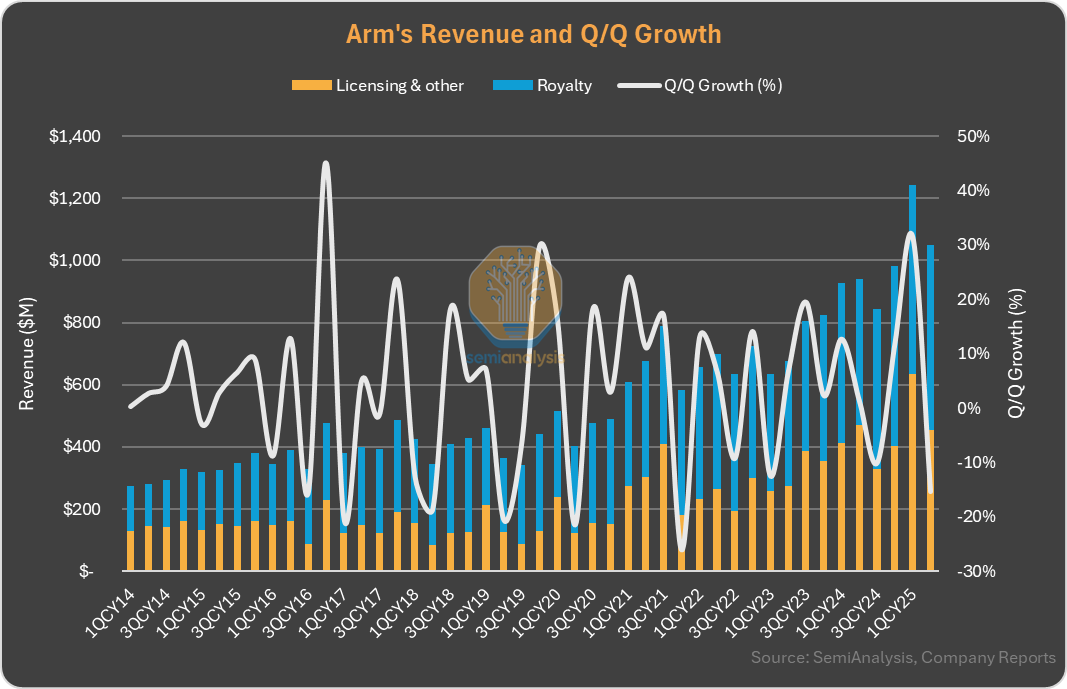Click the blue Royalty legend swatch
Viewport: 1067px width, 689px height.
click(512, 85)
